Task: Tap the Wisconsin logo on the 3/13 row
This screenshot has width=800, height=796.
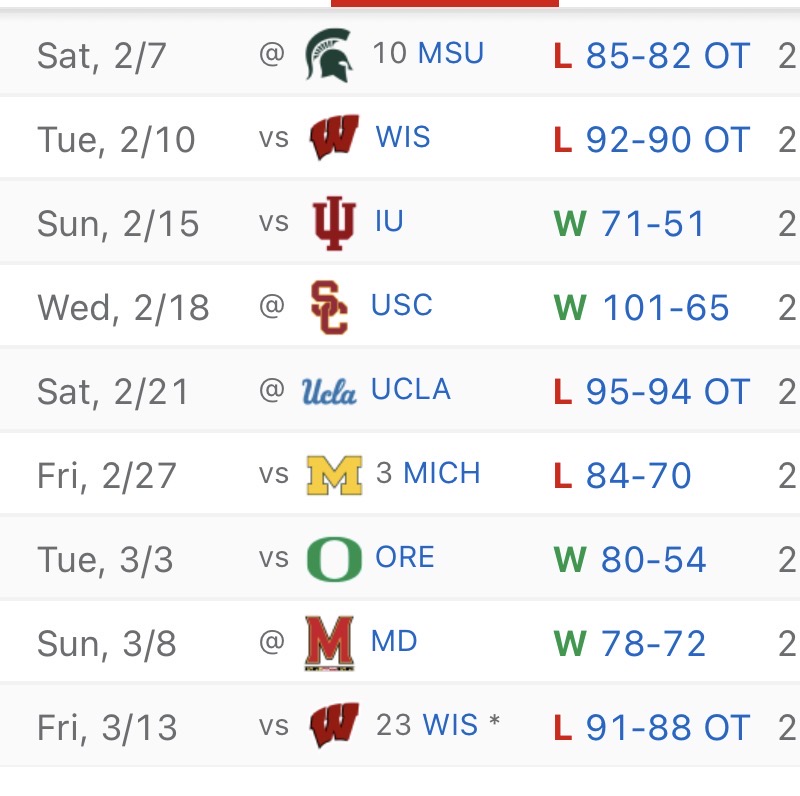Action: tap(335, 726)
